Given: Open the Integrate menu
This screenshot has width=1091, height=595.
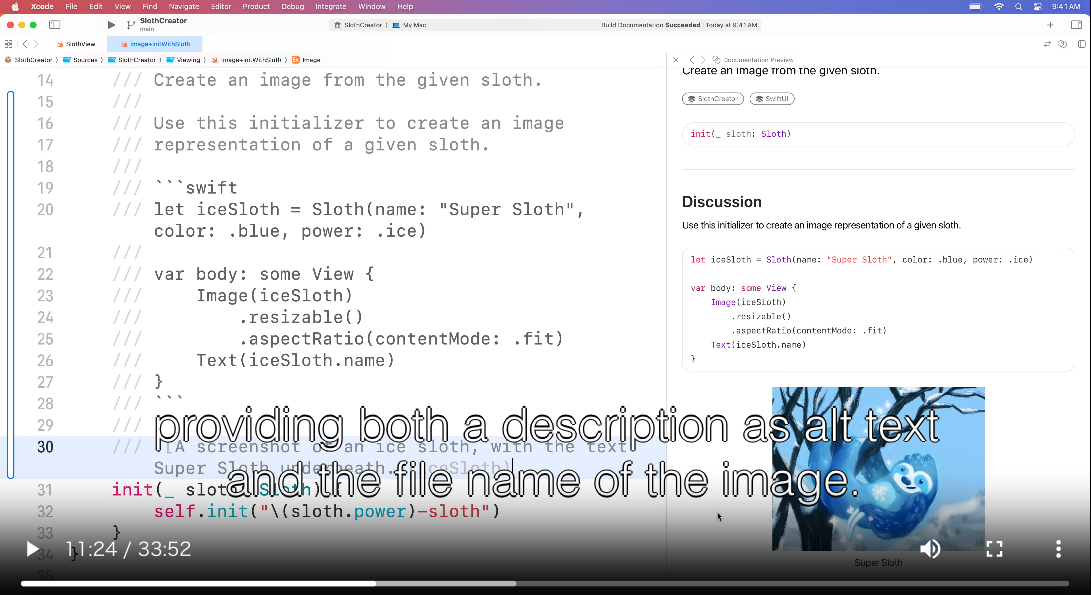Looking at the screenshot, I should pos(331,5).
